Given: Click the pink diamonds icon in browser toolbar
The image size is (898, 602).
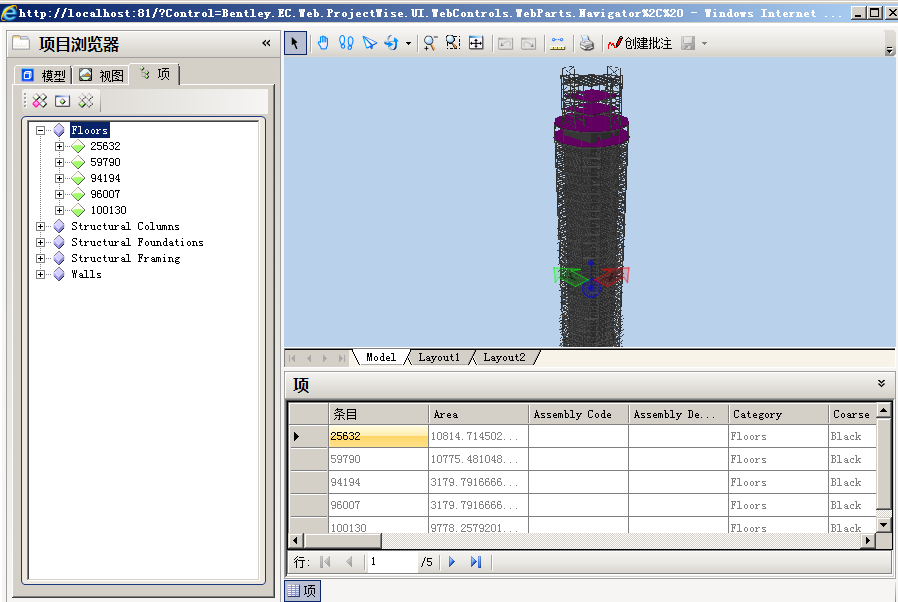Looking at the screenshot, I should [39, 101].
